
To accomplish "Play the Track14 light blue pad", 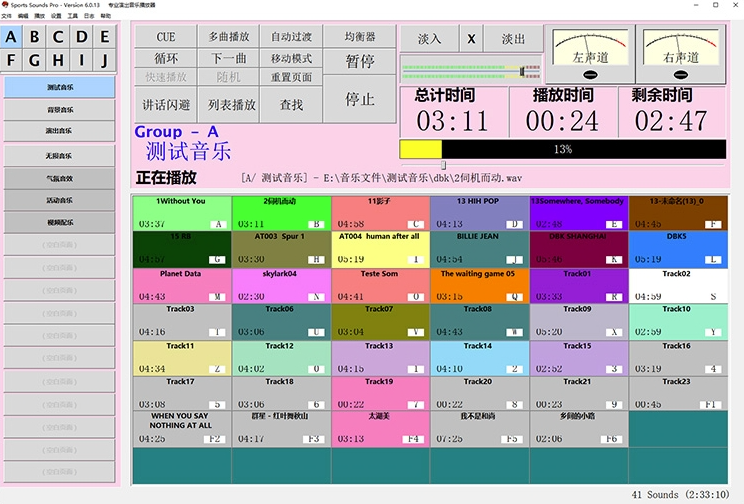I will pyautogui.click(x=480, y=358).
